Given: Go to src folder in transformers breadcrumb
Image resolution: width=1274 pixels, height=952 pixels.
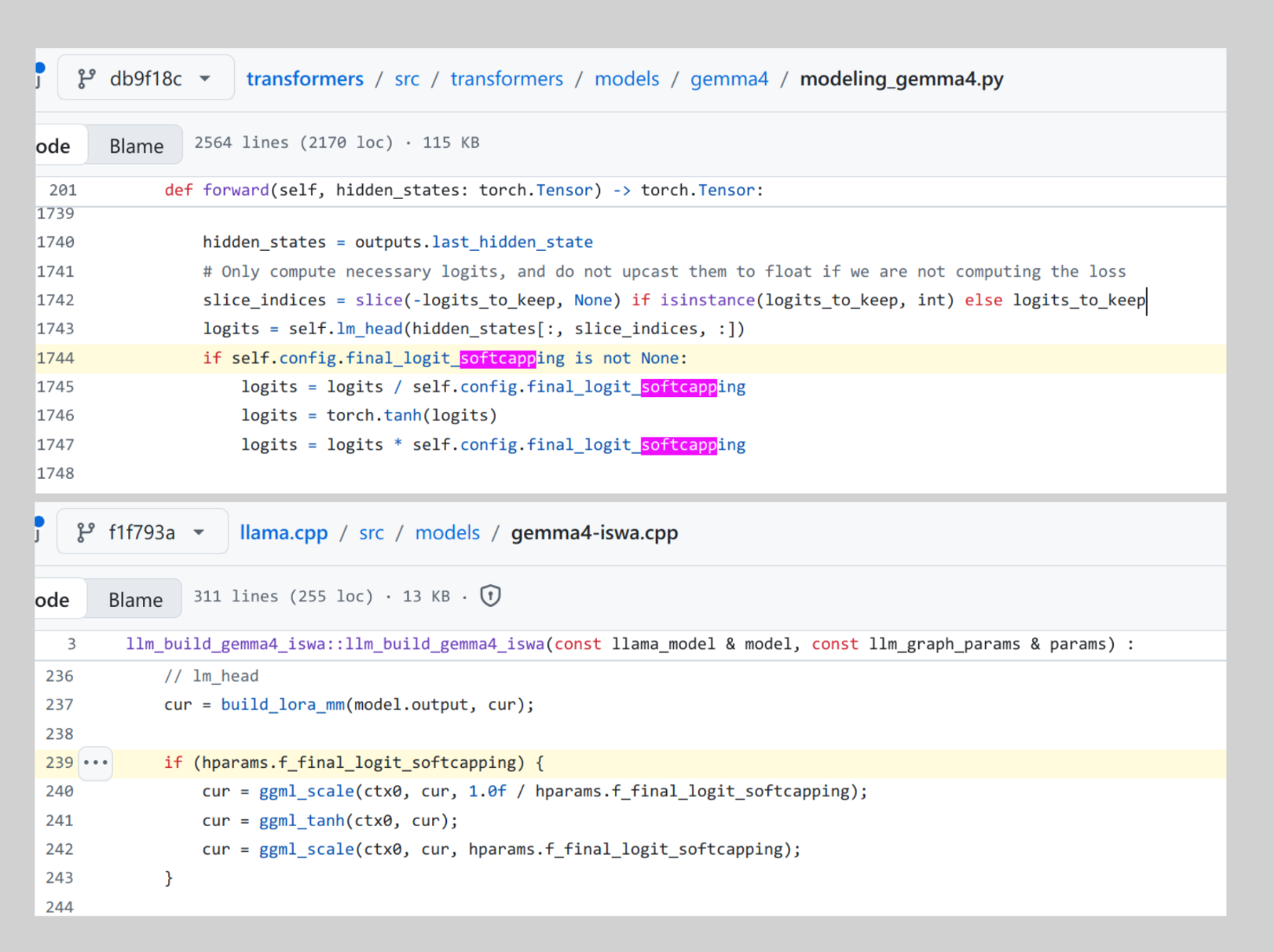Looking at the screenshot, I should [407, 78].
